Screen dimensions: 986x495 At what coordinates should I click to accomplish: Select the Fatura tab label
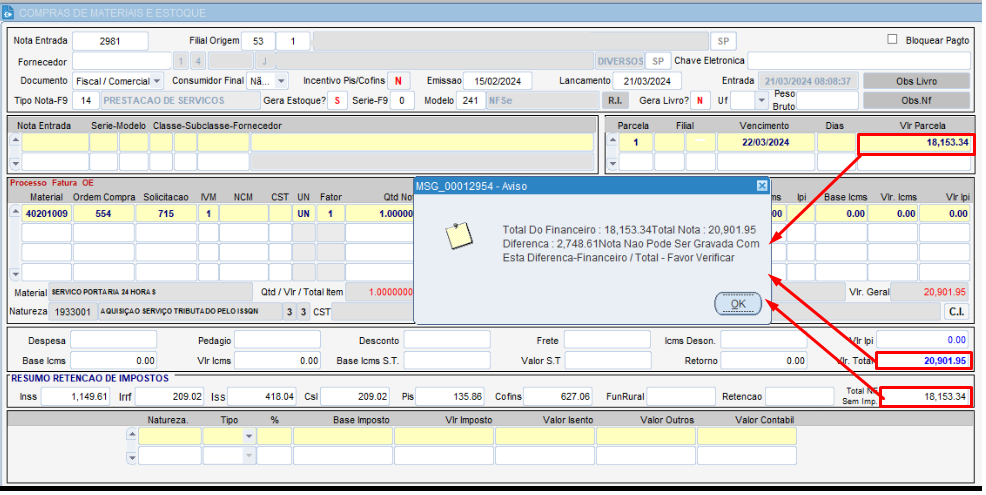[64, 183]
